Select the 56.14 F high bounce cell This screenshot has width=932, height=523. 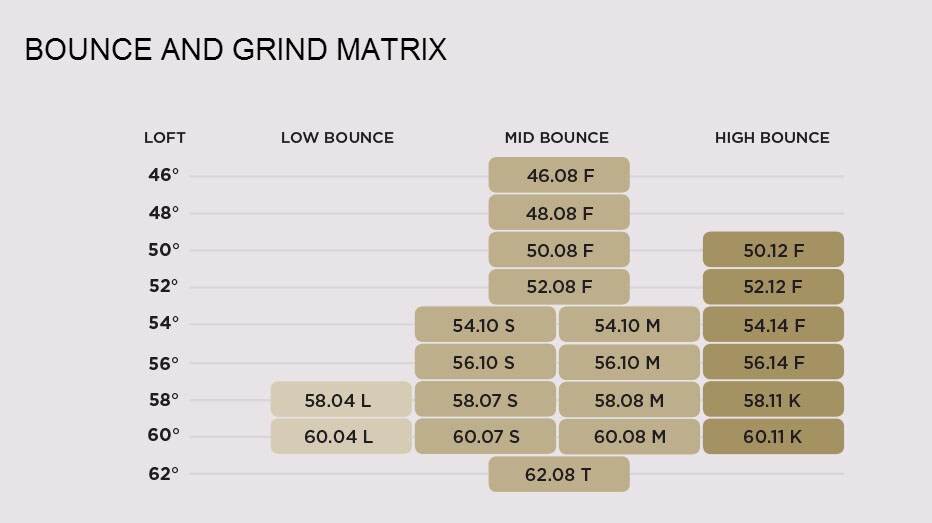pos(773,362)
